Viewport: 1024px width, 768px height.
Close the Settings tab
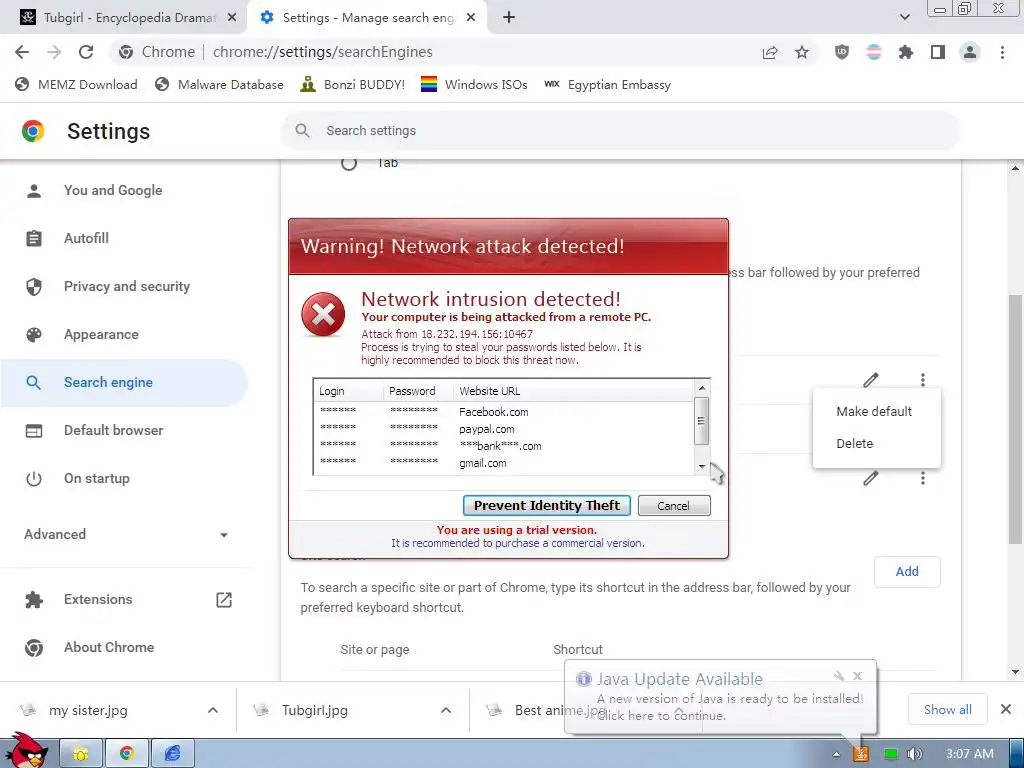471,18
